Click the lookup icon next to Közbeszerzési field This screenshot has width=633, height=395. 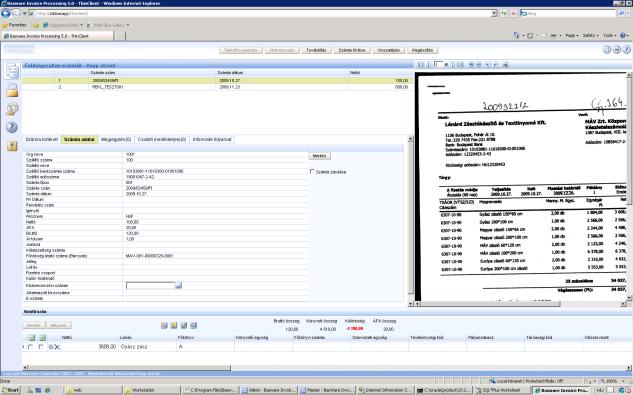coord(178,285)
